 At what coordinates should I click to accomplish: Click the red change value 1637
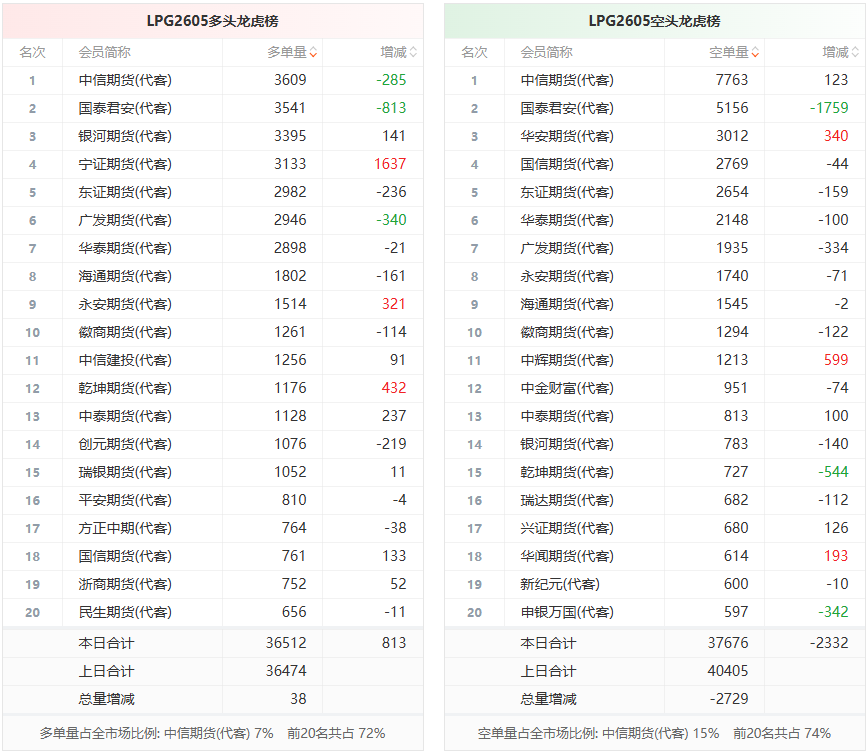pos(390,164)
